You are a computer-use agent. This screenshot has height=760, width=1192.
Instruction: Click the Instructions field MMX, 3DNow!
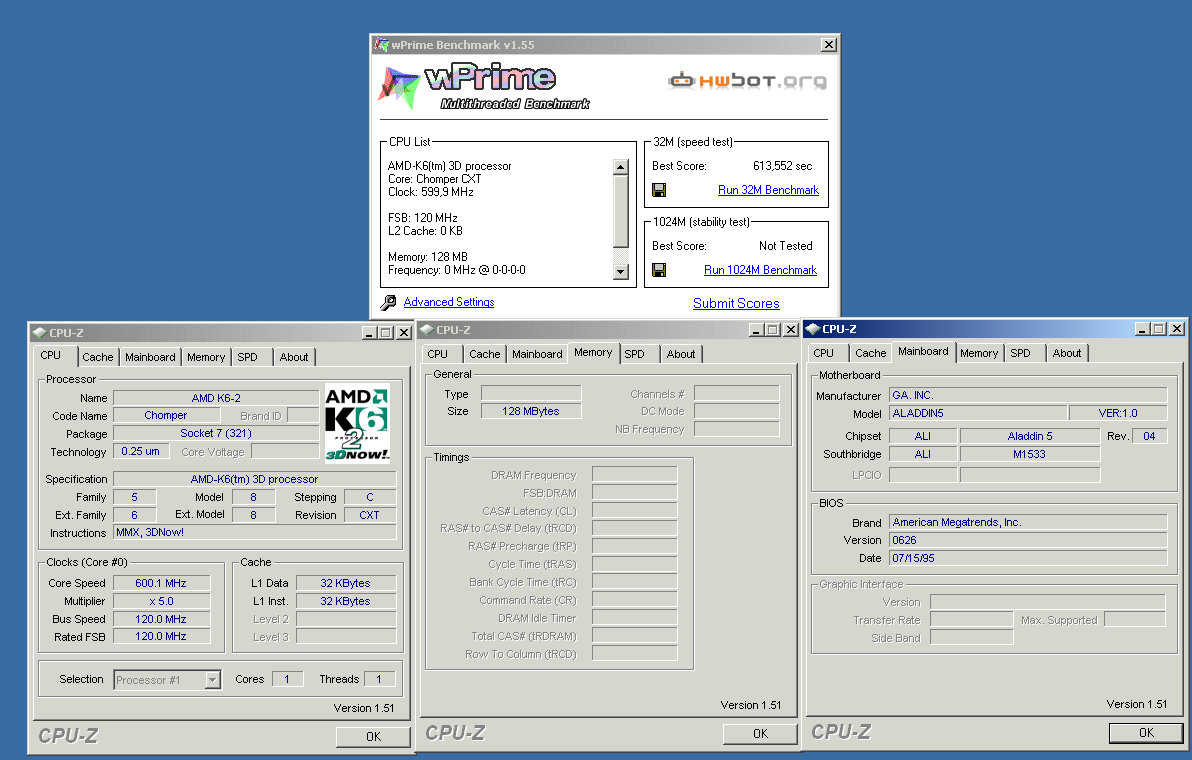coord(255,533)
